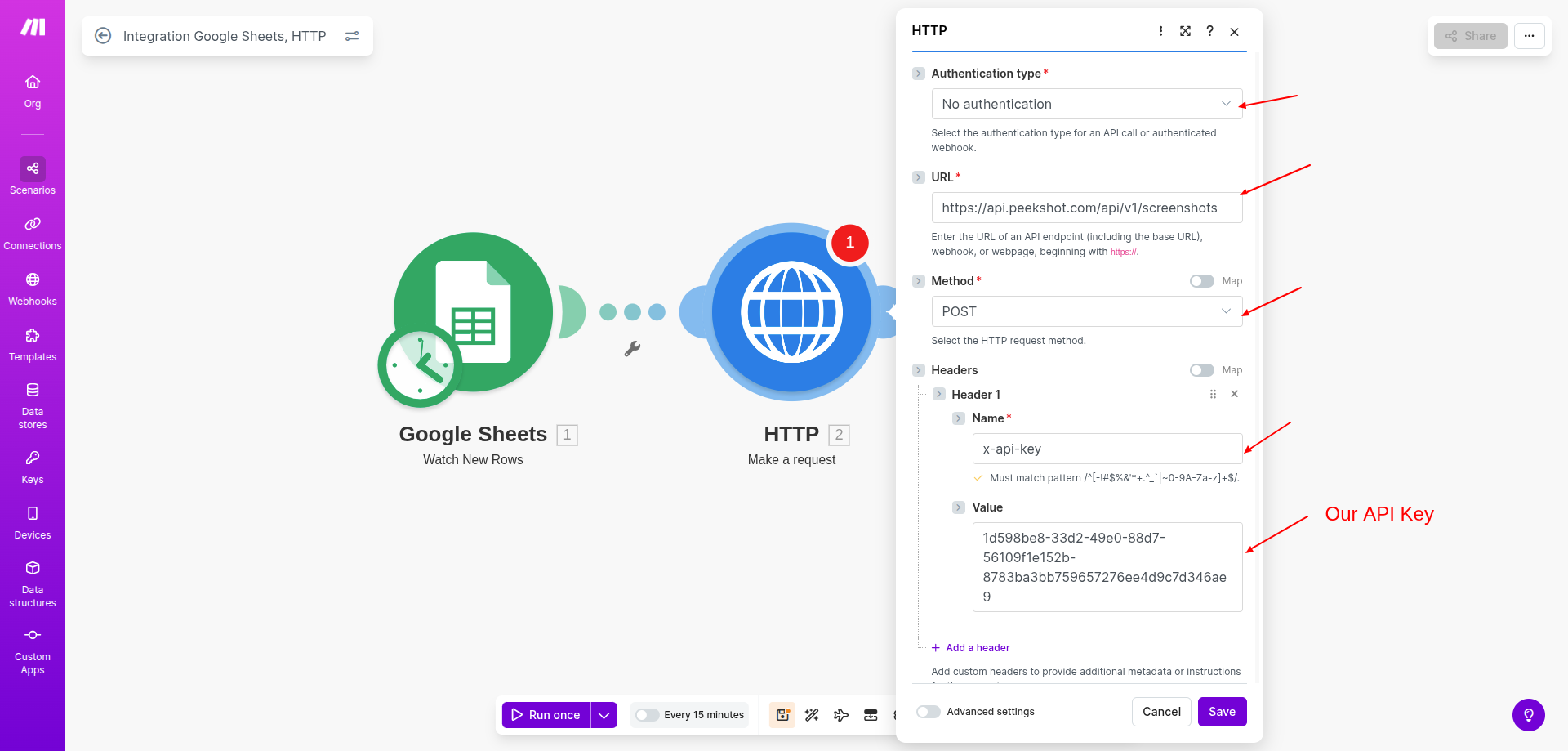Toggle the Map switch for Headers

1201,370
